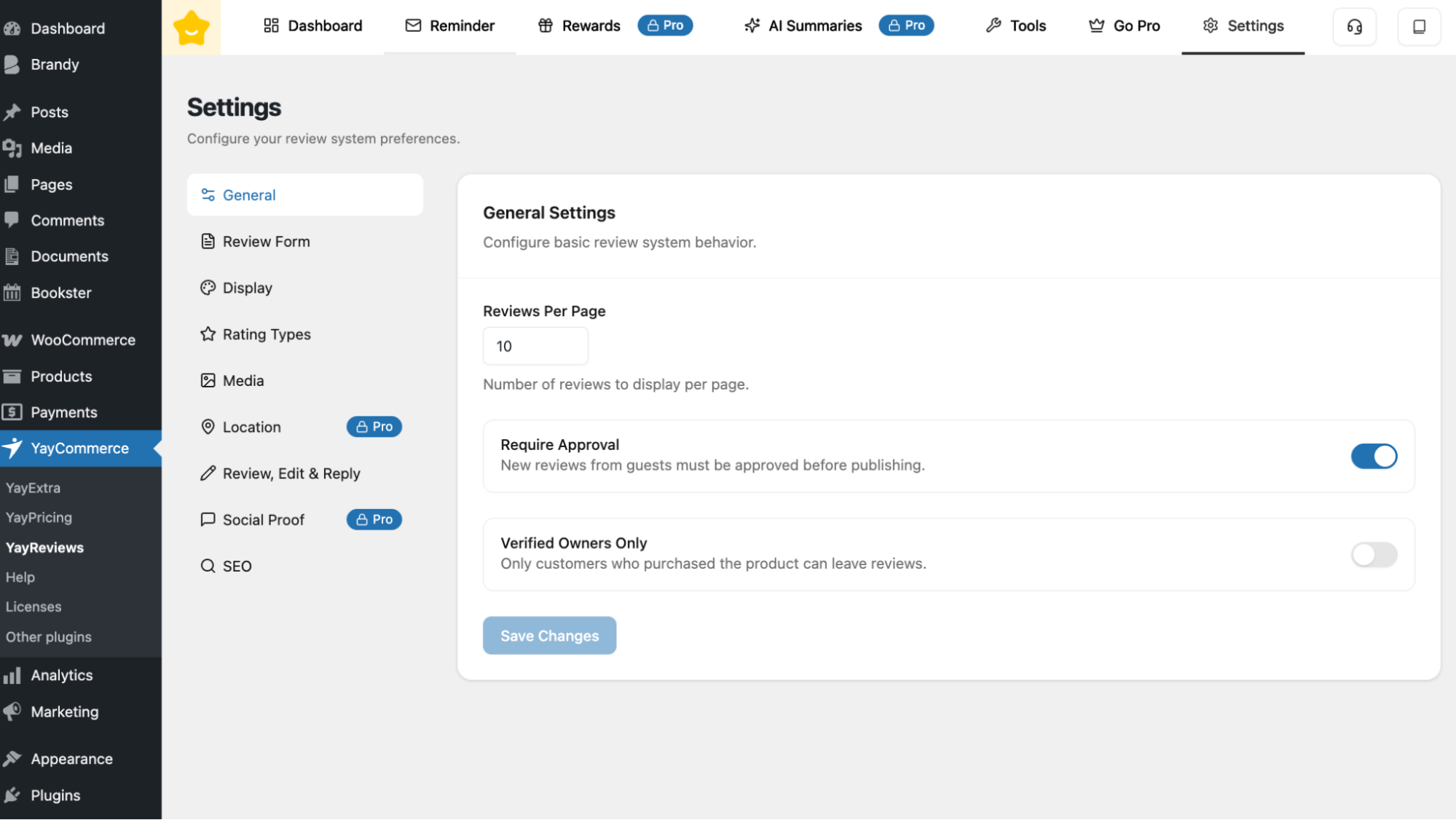
Task: Expand the YayCommerce sidebar menu
Action: click(80, 449)
